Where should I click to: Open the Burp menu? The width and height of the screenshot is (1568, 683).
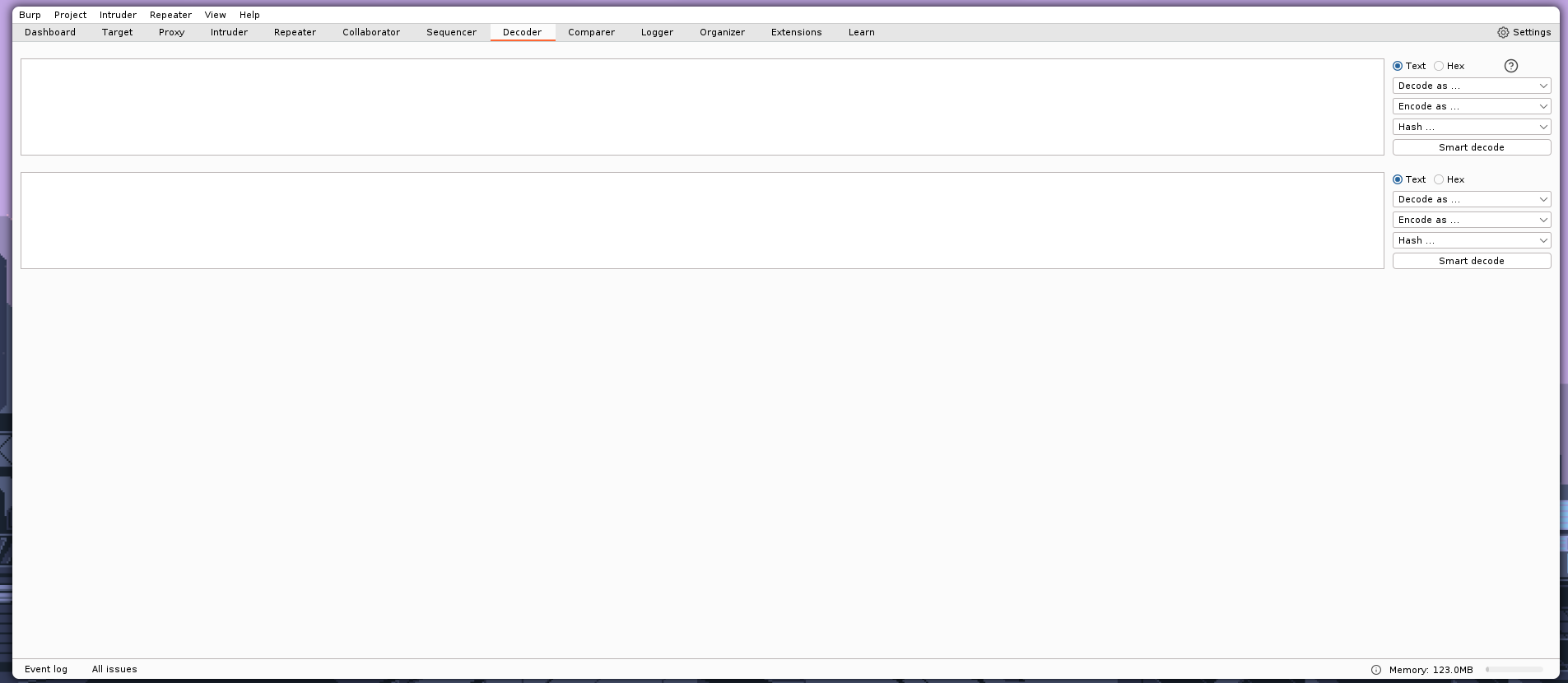coord(30,15)
